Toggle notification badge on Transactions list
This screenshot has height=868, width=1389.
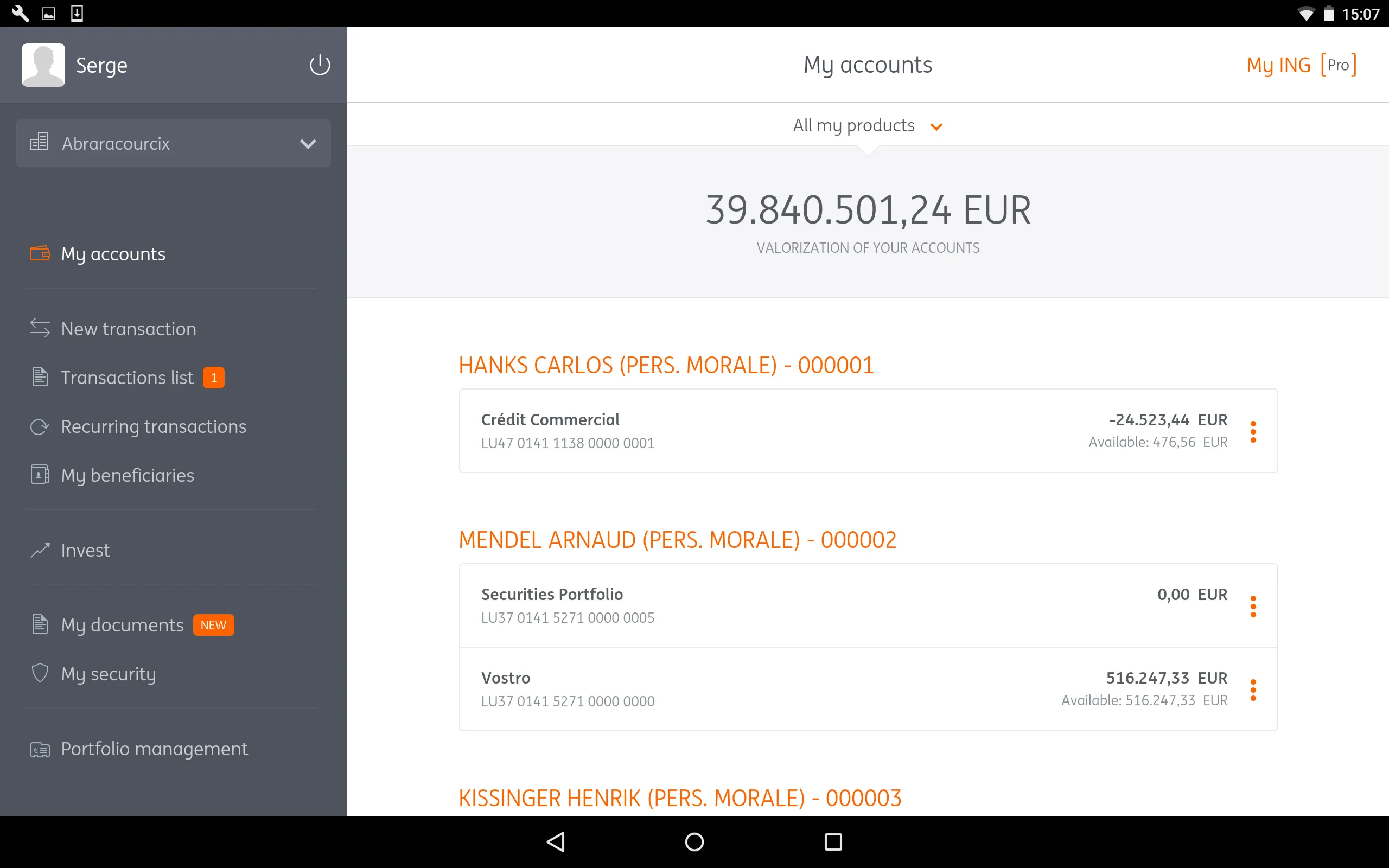tap(213, 378)
